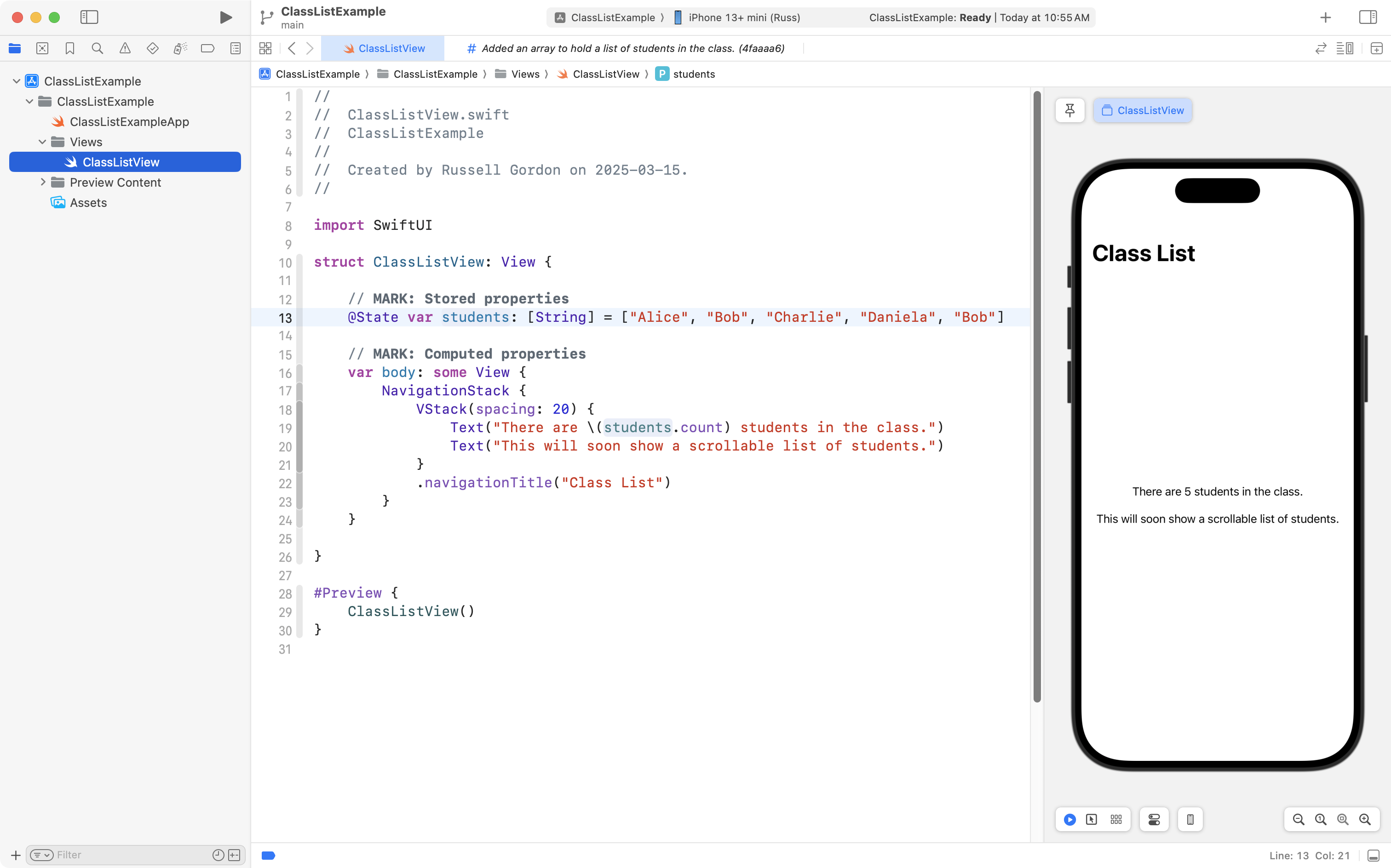Viewport: 1391px width, 868px height.
Task: Open the iPhone 13+ mini destination selector
Action: click(x=744, y=17)
